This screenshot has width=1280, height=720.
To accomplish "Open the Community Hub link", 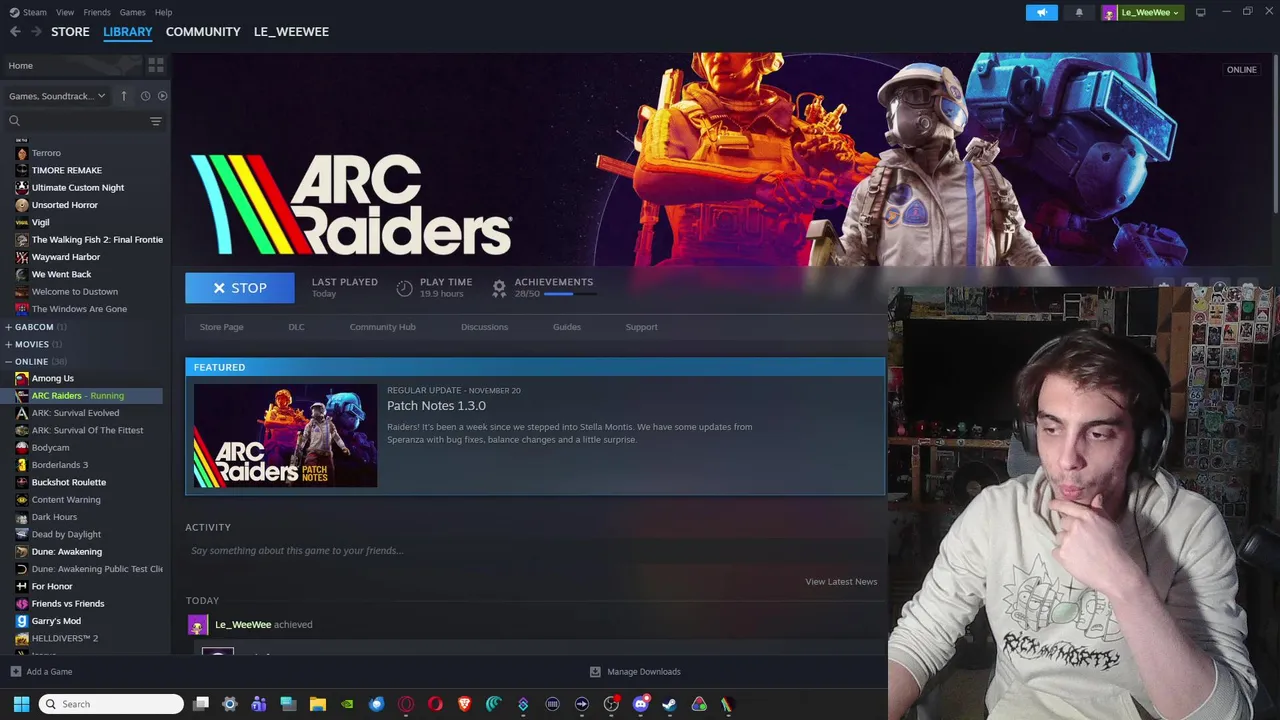I will pyautogui.click(x=382, y=327).
